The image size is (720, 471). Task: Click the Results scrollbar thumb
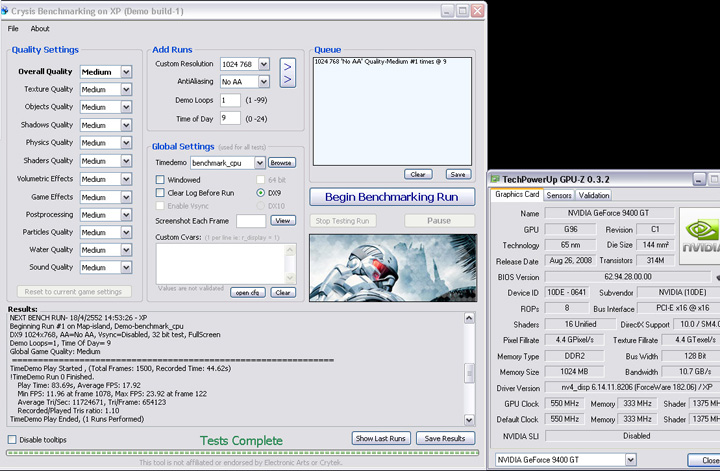469,373
